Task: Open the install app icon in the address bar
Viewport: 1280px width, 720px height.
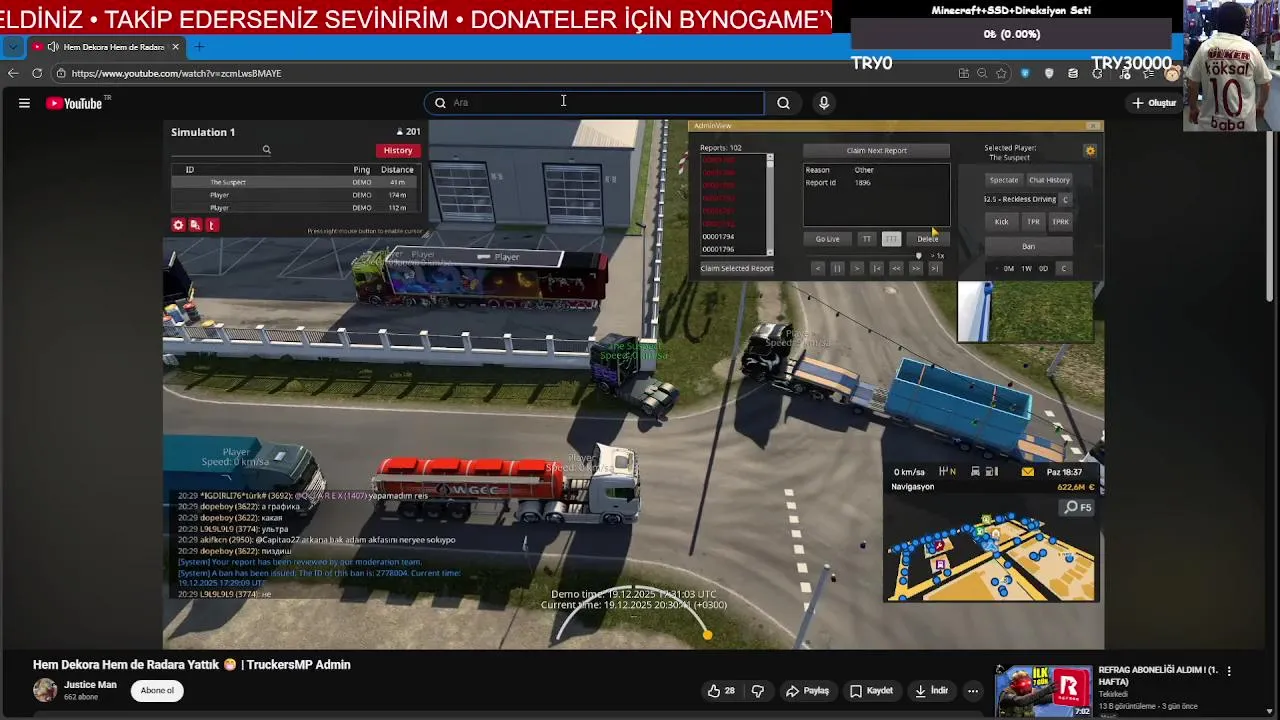Action: coord(963,73)
